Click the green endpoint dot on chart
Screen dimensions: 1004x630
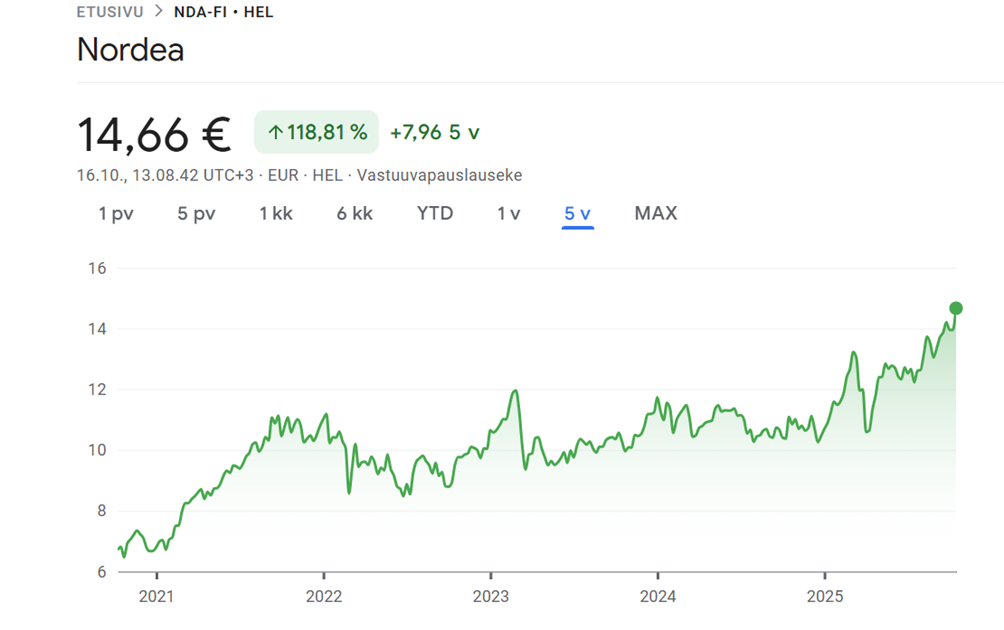point(956,308)
